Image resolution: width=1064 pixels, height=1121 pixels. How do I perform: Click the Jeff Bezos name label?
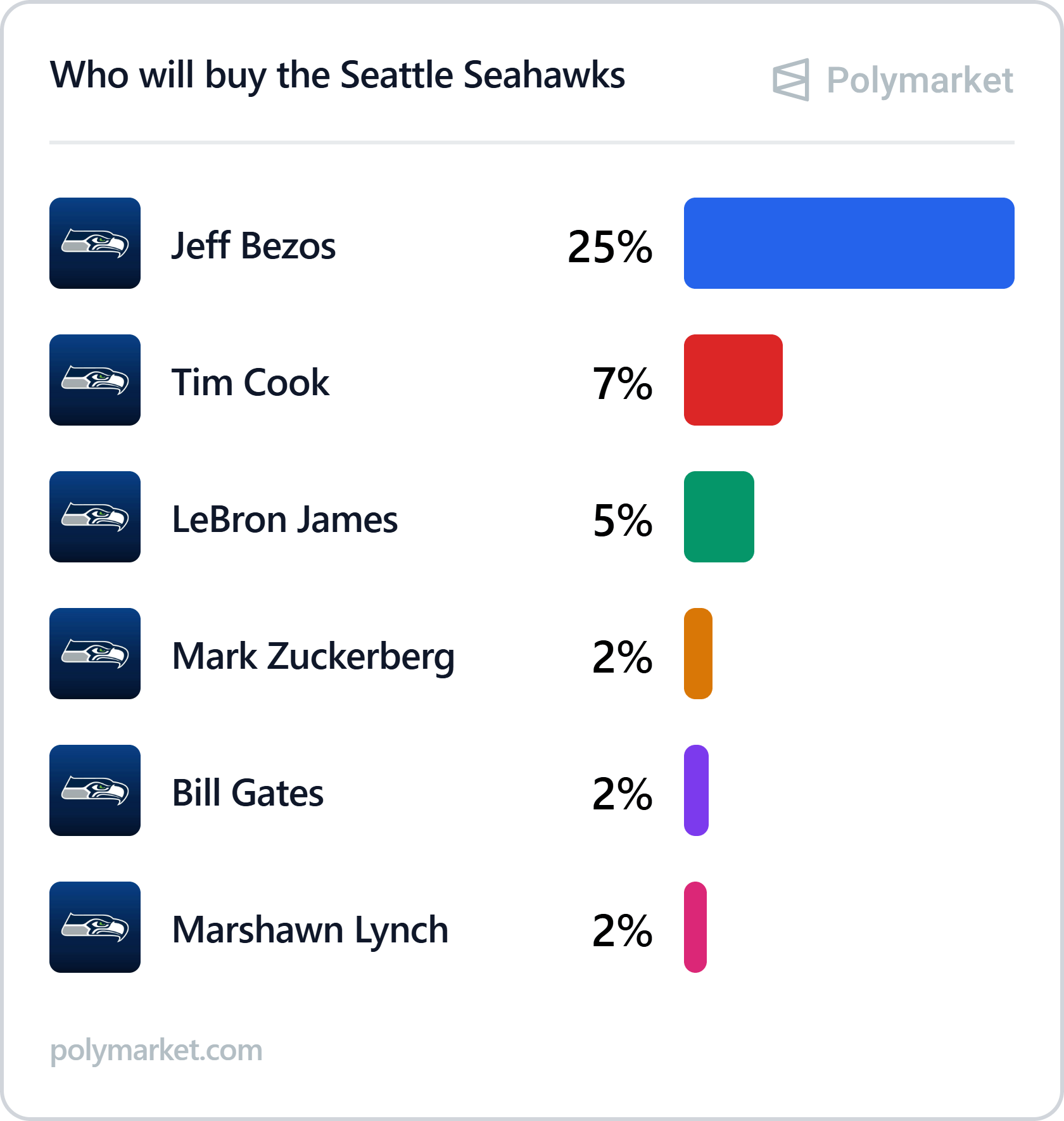pos(253,246)
